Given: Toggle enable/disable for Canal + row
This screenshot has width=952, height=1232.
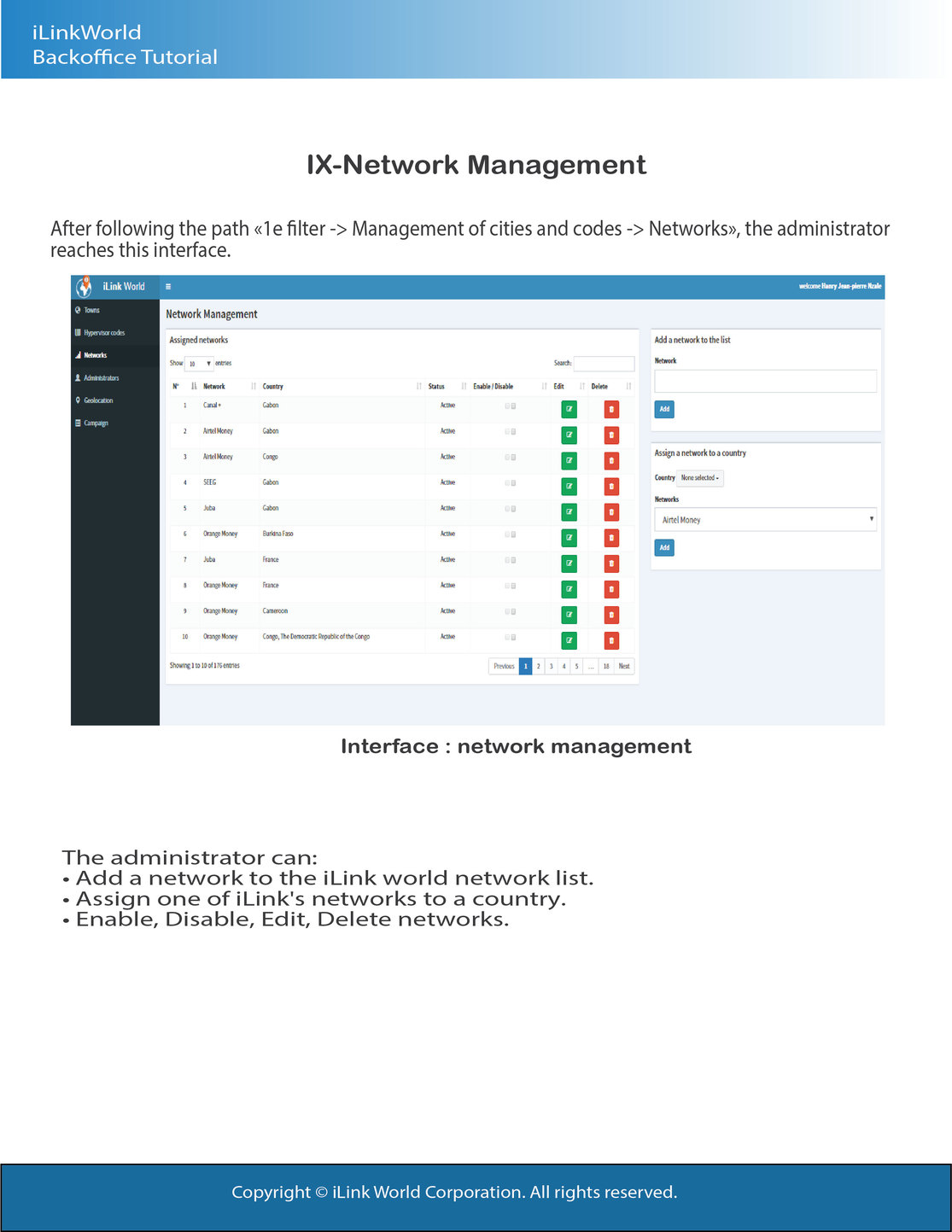Looking at the screenshot, I should (510, 406).
